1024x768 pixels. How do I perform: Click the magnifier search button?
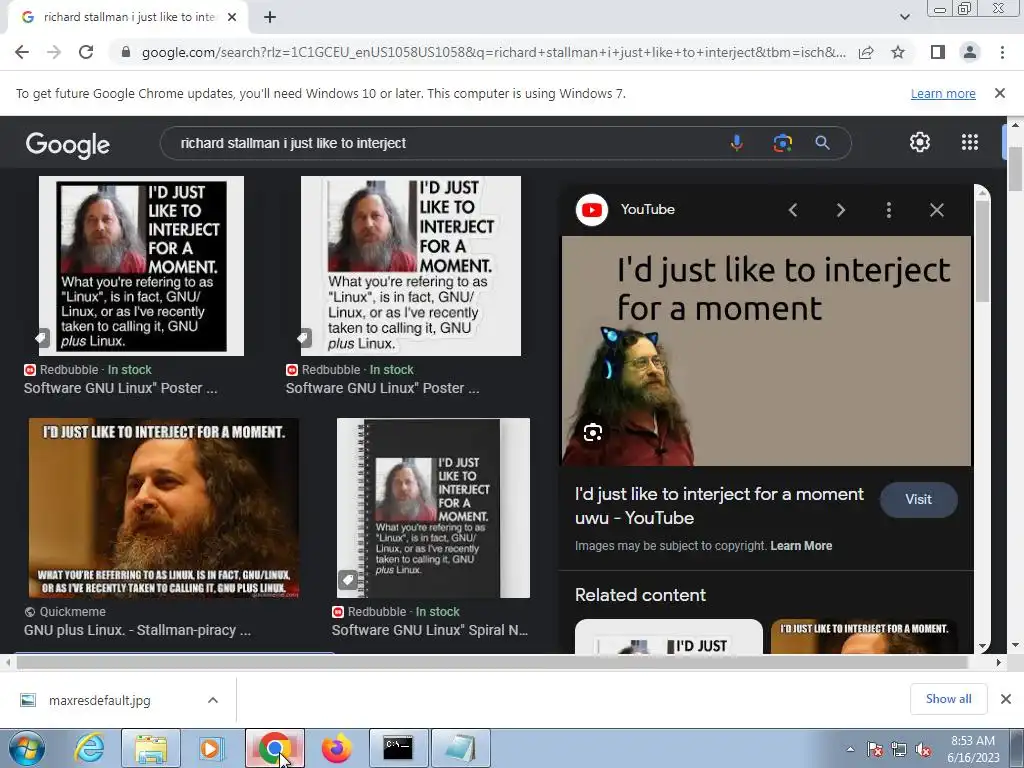point(822,143)
